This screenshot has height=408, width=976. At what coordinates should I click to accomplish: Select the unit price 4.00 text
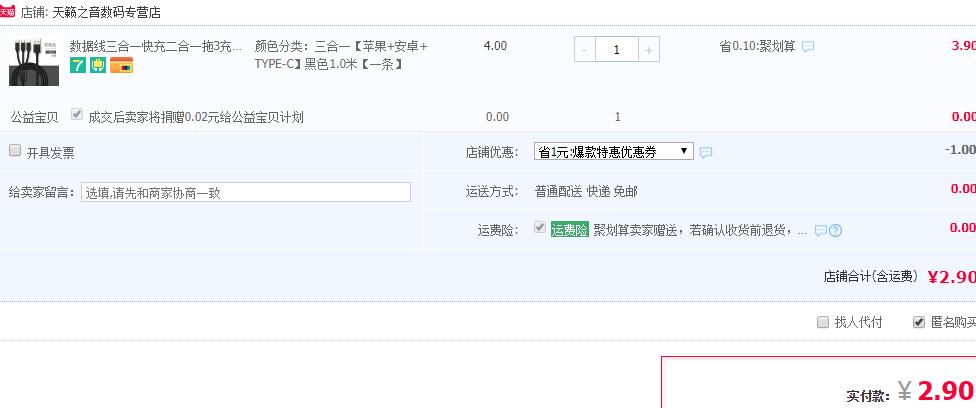pos(495,46)
